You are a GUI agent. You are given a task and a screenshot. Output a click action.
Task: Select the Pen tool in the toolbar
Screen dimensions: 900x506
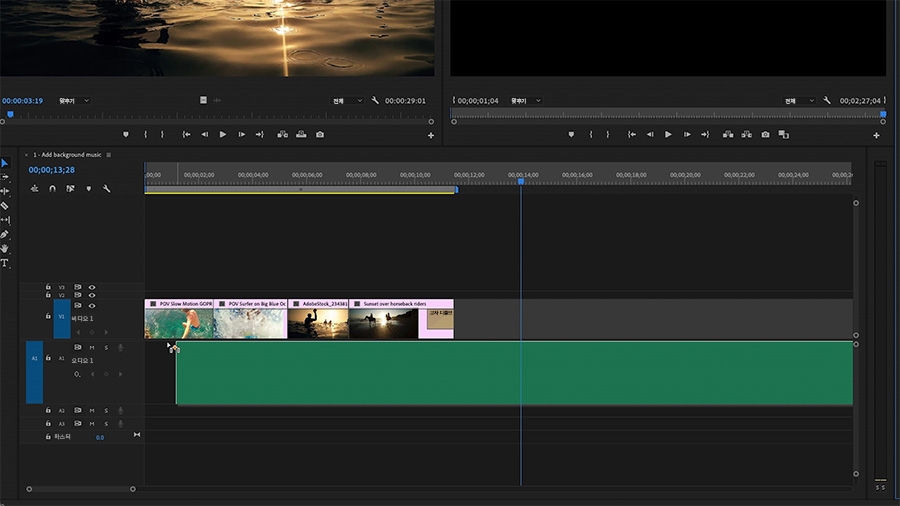[x=5, y=234]
